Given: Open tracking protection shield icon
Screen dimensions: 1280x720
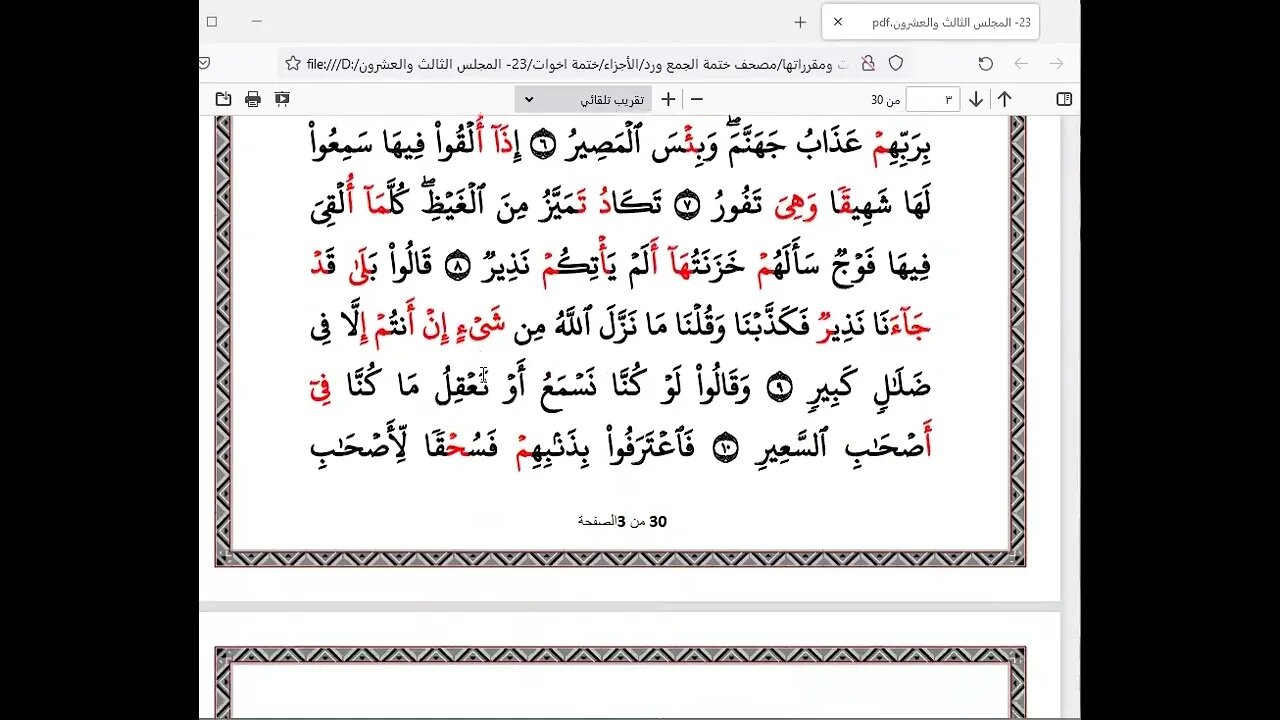Looking at the screenshot, I should click(x=896, y=64).
